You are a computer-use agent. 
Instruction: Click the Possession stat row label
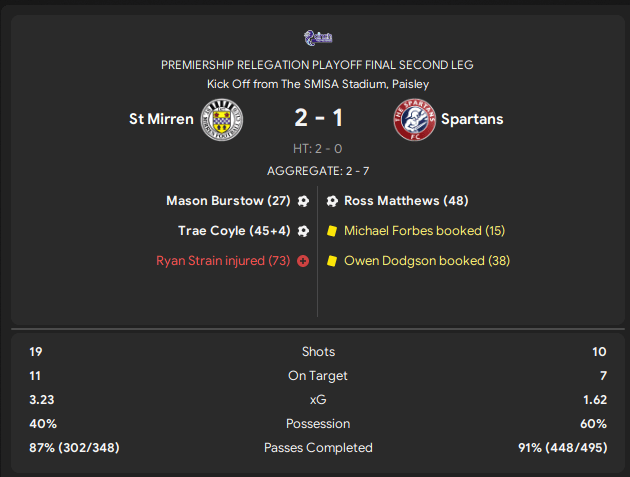click(x=318, y=424)
